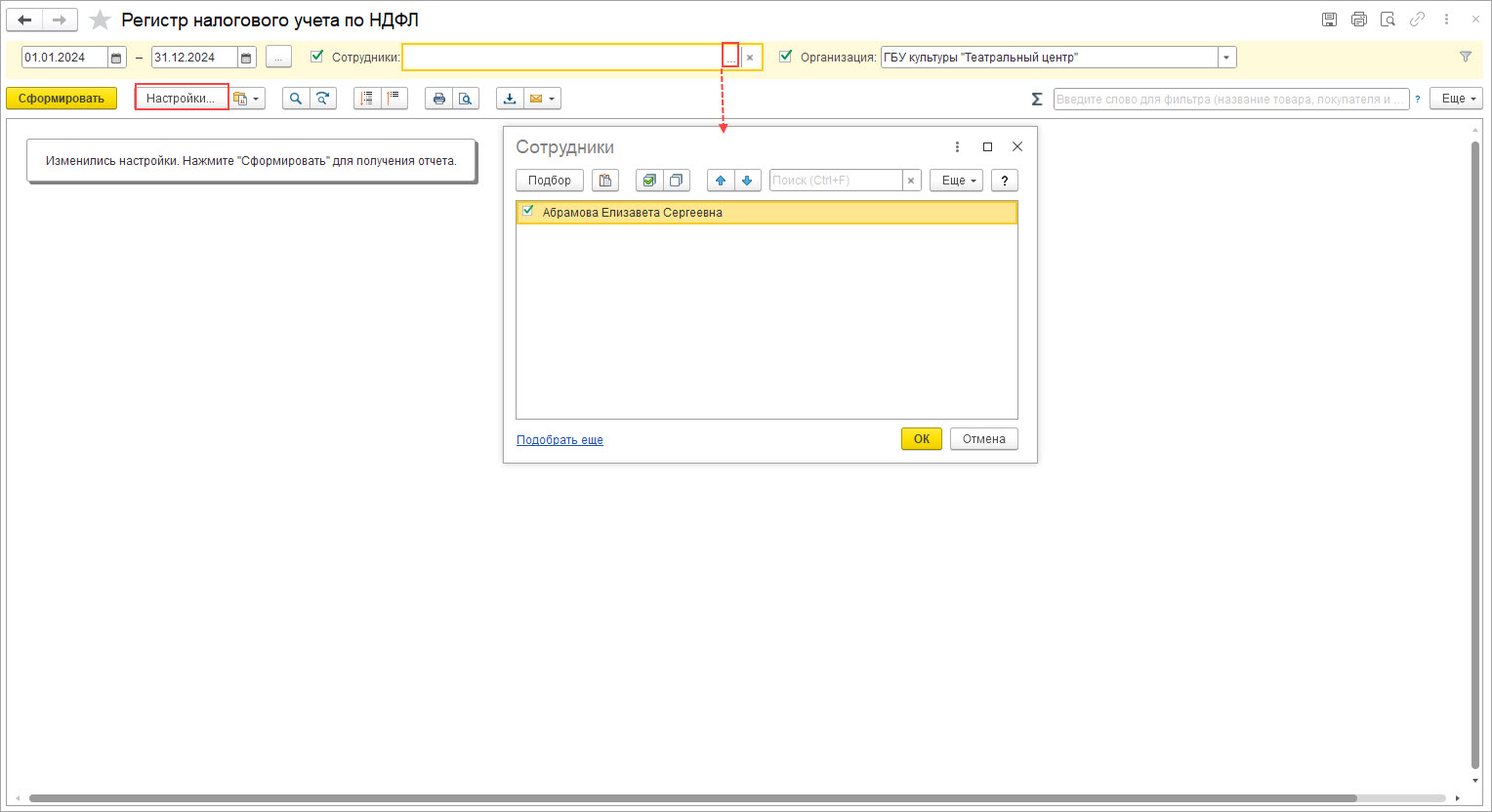Screen dimensions: 1492x812
Task: Paste from clipboard icon in Сотрудники dialog
Action: coord(605,181)
